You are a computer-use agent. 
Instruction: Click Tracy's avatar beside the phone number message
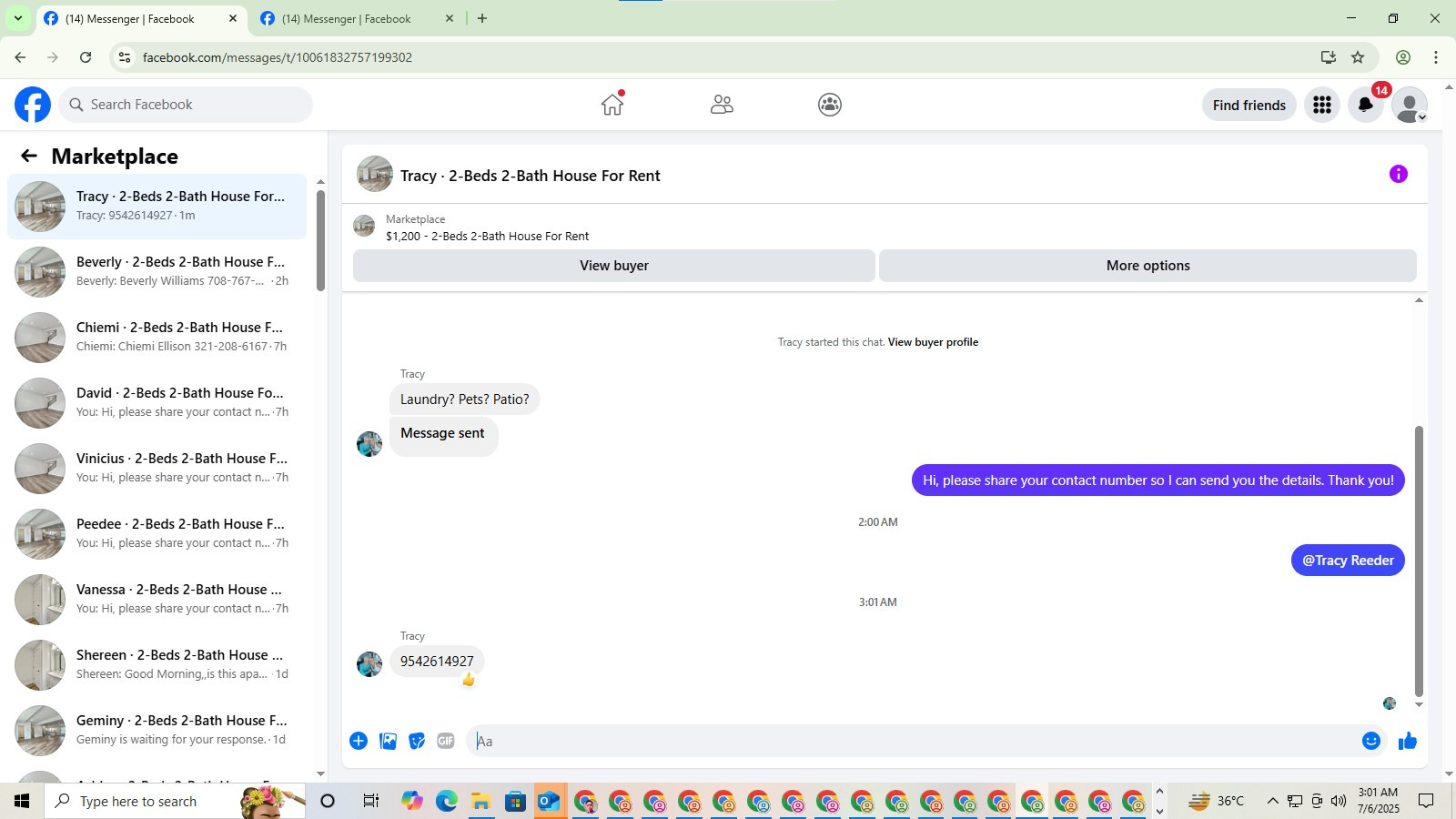click(x=369, y=664)
